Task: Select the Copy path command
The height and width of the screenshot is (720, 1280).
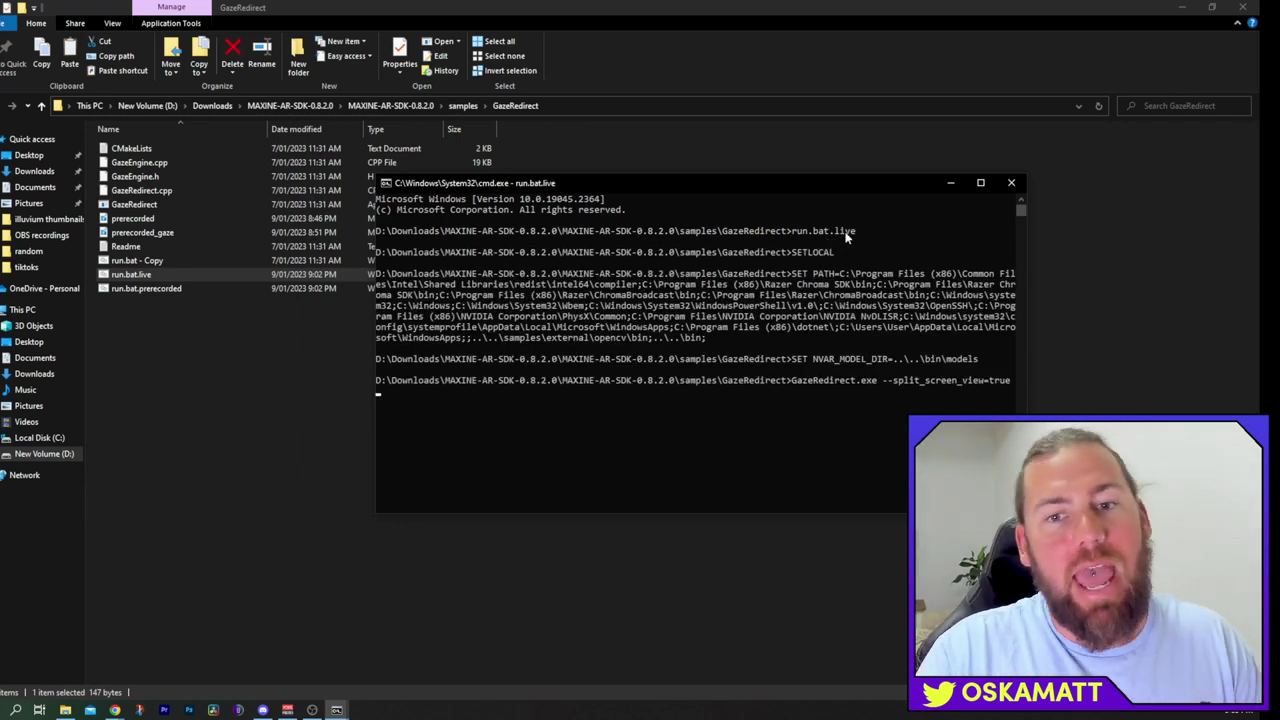Action: coord(110,56)
